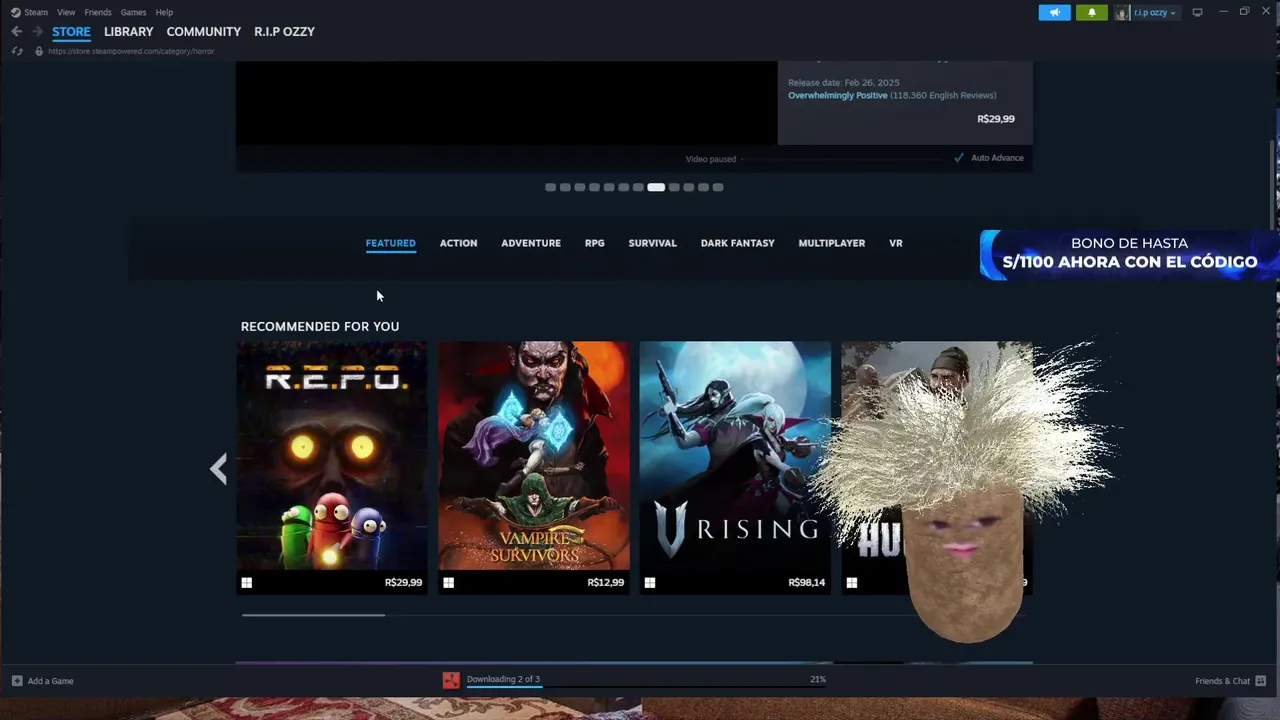This screenshot has height=720, width=1280.
Task: Switch to the STORE section
Action: coord(71,32)
